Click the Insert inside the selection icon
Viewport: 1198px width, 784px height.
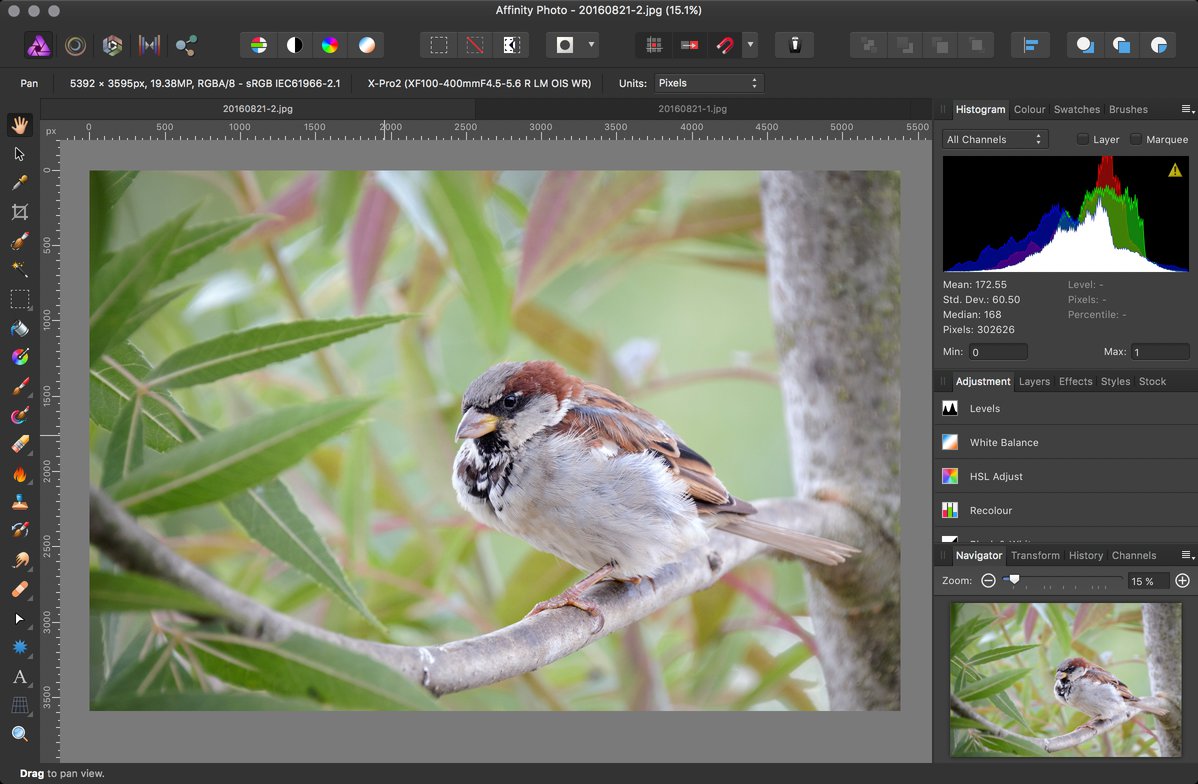pos(1158,46)
